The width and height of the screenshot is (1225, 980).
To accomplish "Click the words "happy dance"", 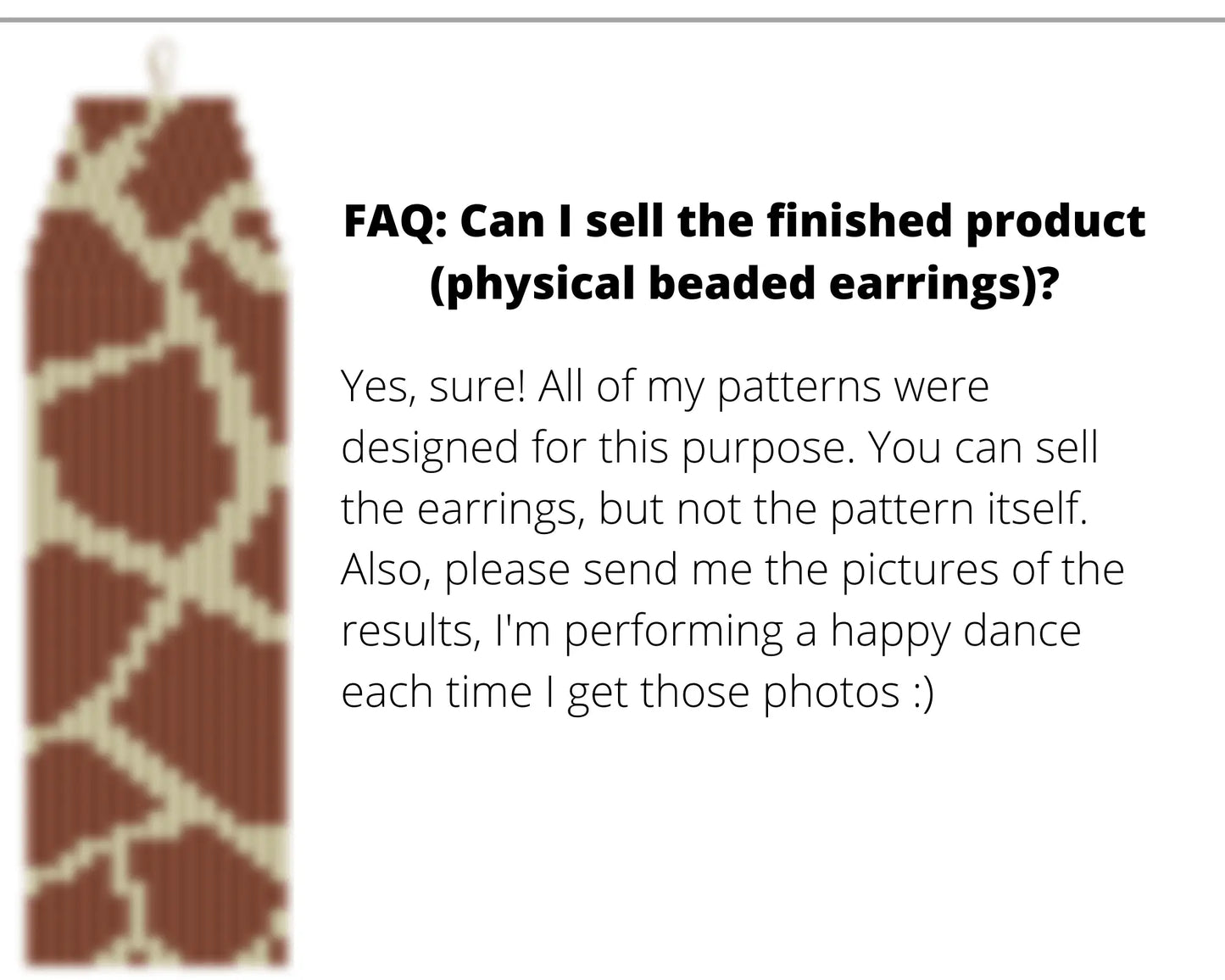I will [955, 631].
